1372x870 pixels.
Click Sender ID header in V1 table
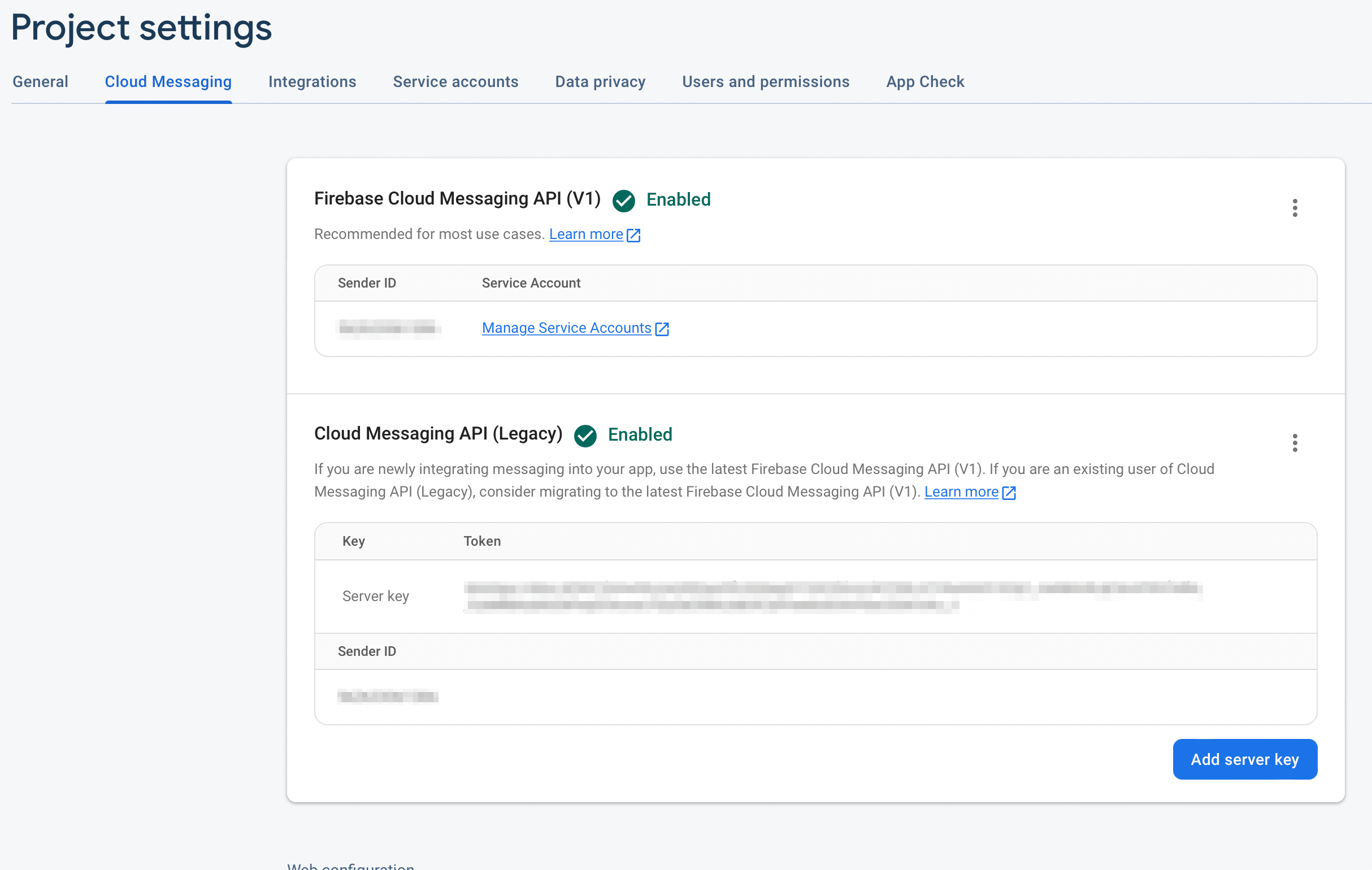[x=367, y=283]
